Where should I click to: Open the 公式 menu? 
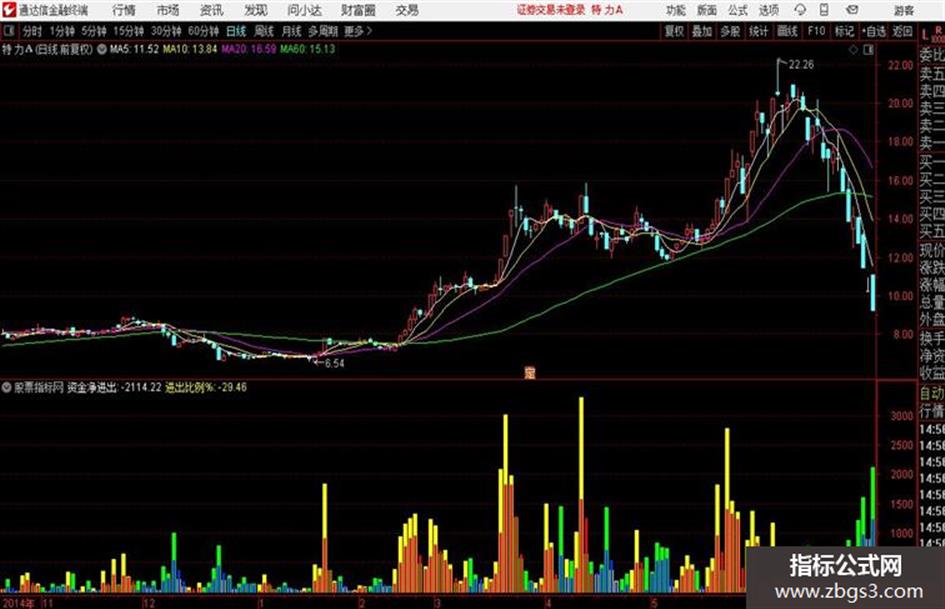pyautogui.click(x=738, y=10)
